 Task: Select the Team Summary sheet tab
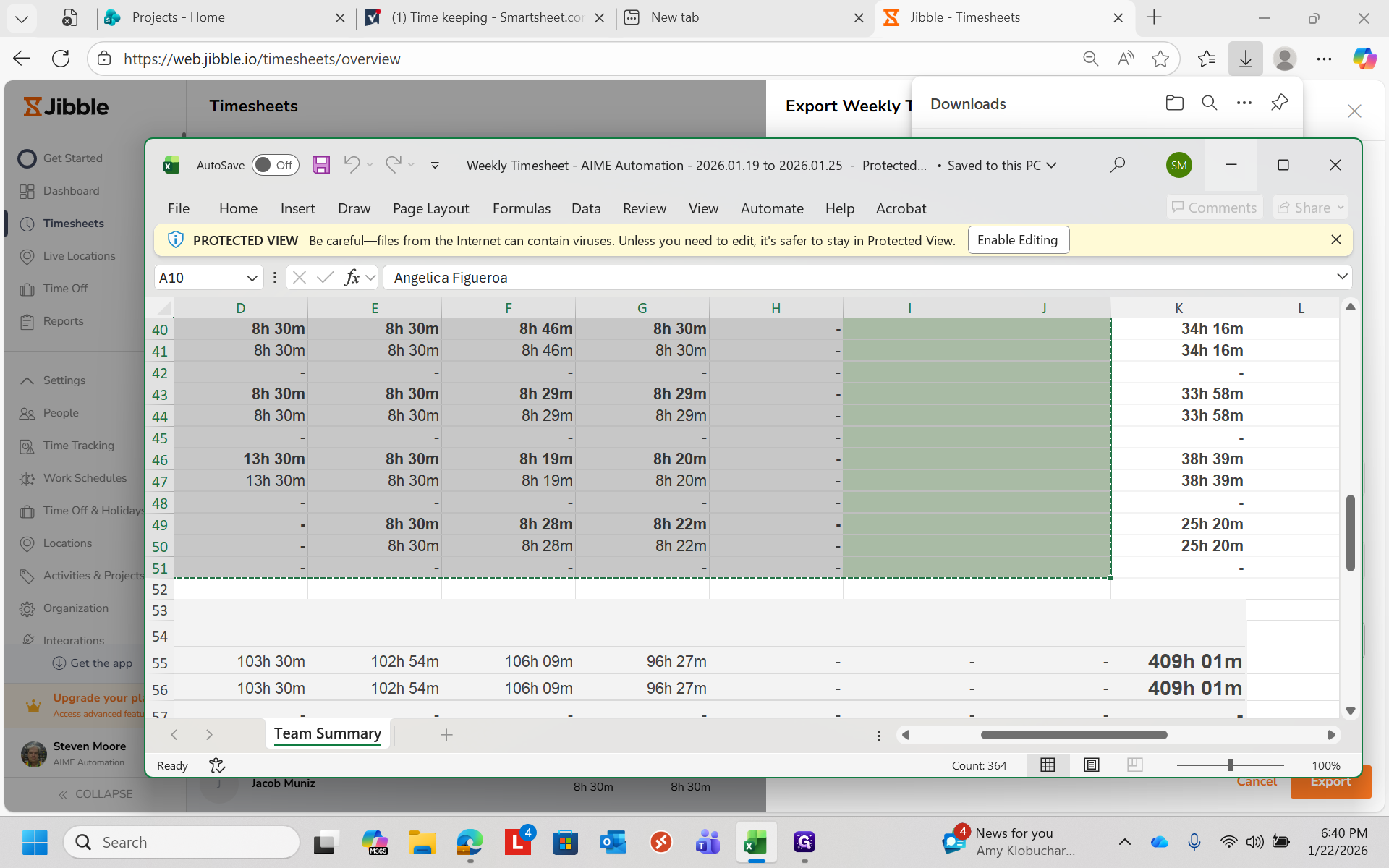click(327, 733)
